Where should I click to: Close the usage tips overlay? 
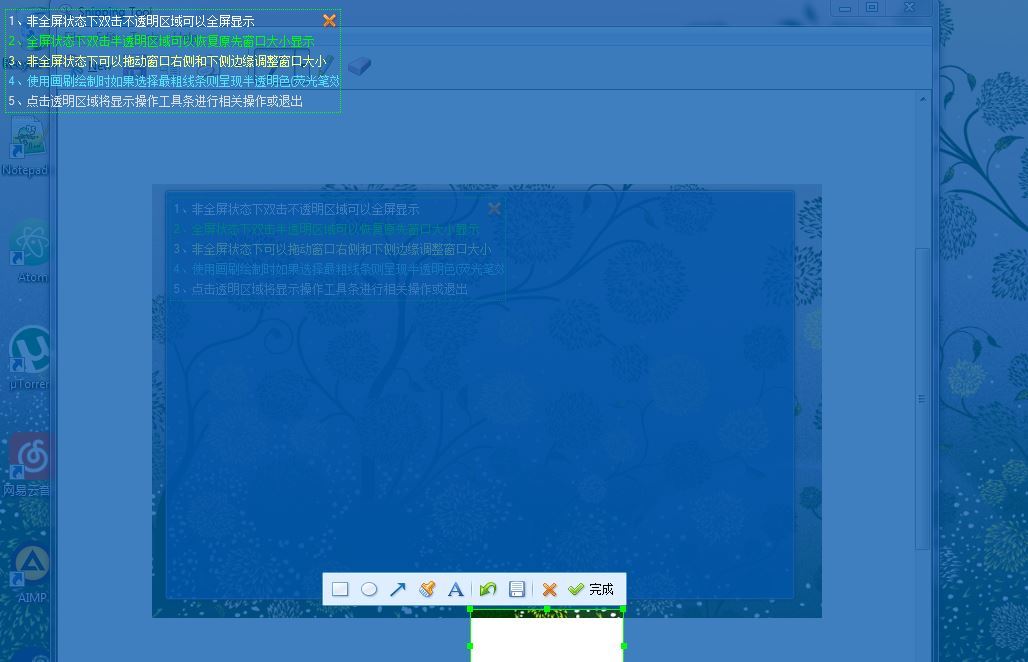point(329,20)
